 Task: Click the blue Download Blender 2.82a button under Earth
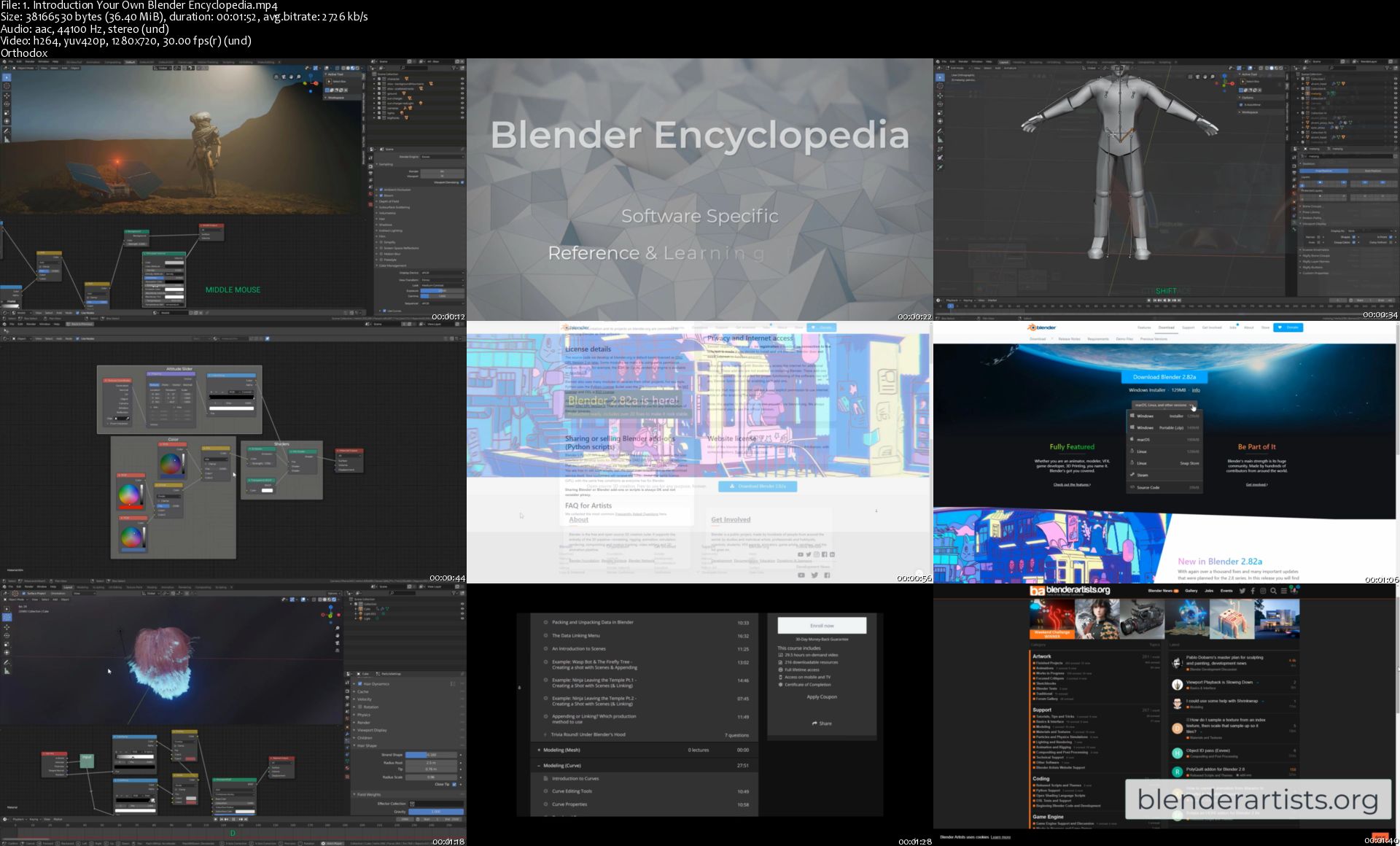pos(1164,377)
